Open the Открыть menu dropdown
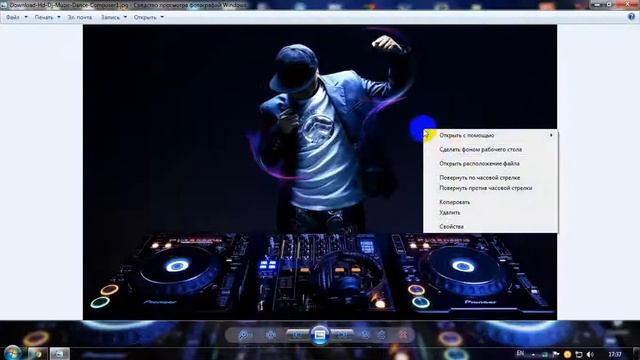Screen dimensions: 640x360 click(149, 18)
